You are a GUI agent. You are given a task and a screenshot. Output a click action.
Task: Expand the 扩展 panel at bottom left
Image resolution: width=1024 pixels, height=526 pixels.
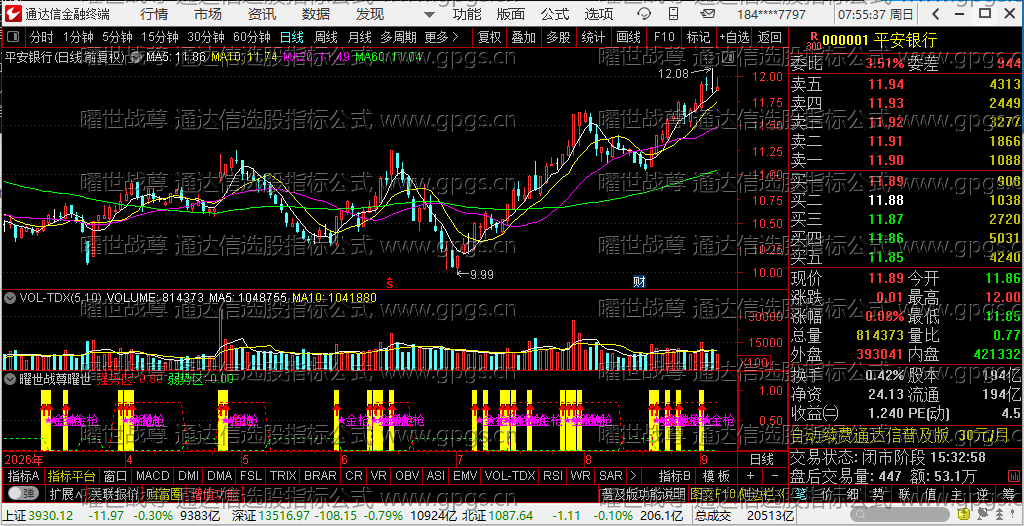(65, 493)
